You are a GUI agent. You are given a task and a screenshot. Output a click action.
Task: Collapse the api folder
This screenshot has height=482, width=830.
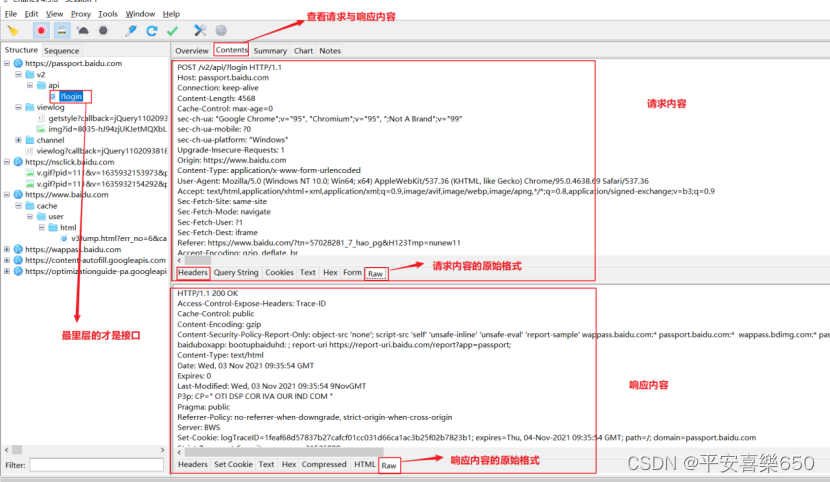click(x=30, y=85)
